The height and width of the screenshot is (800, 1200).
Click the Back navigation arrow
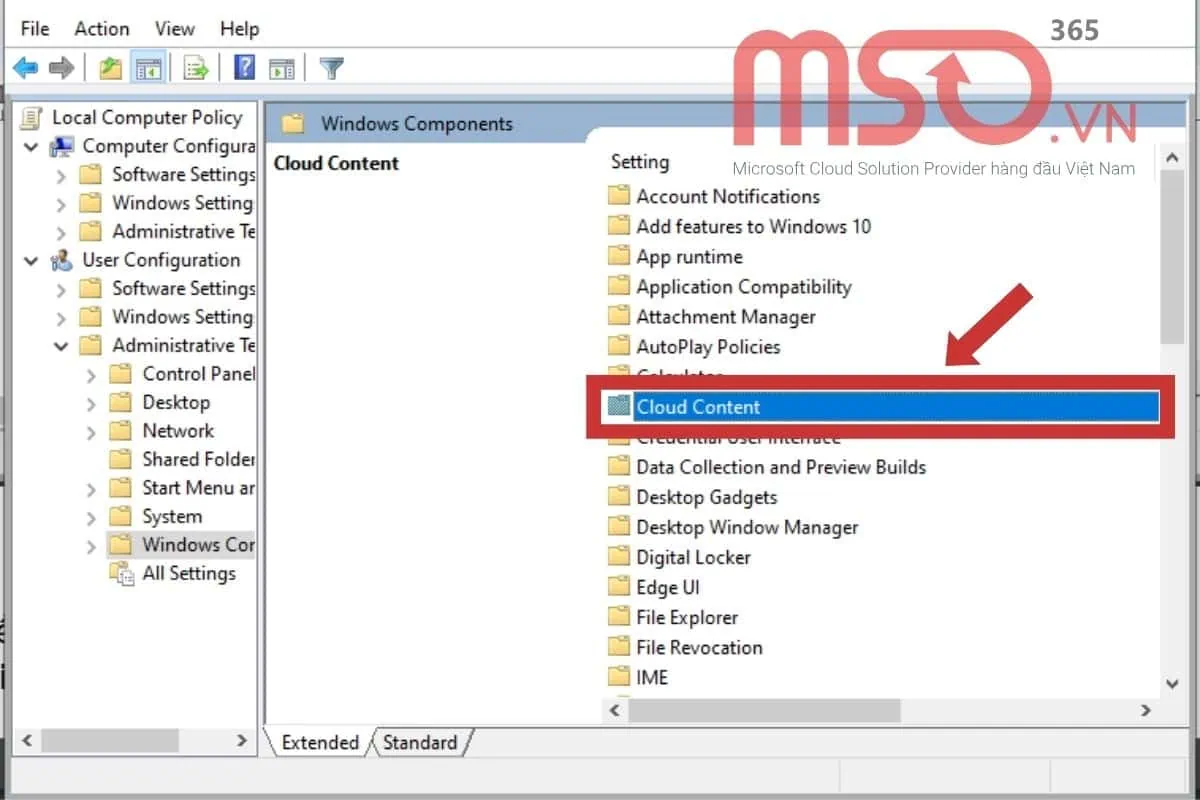(24, 67)
